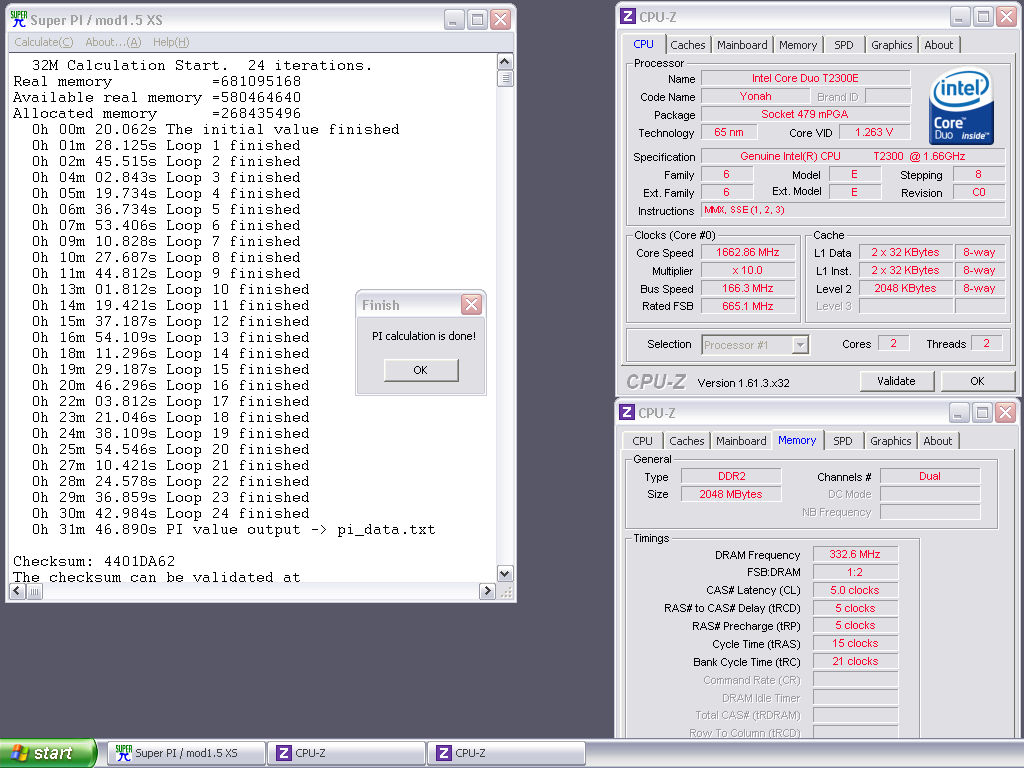Minimize the Super PI window

[454, 20]
